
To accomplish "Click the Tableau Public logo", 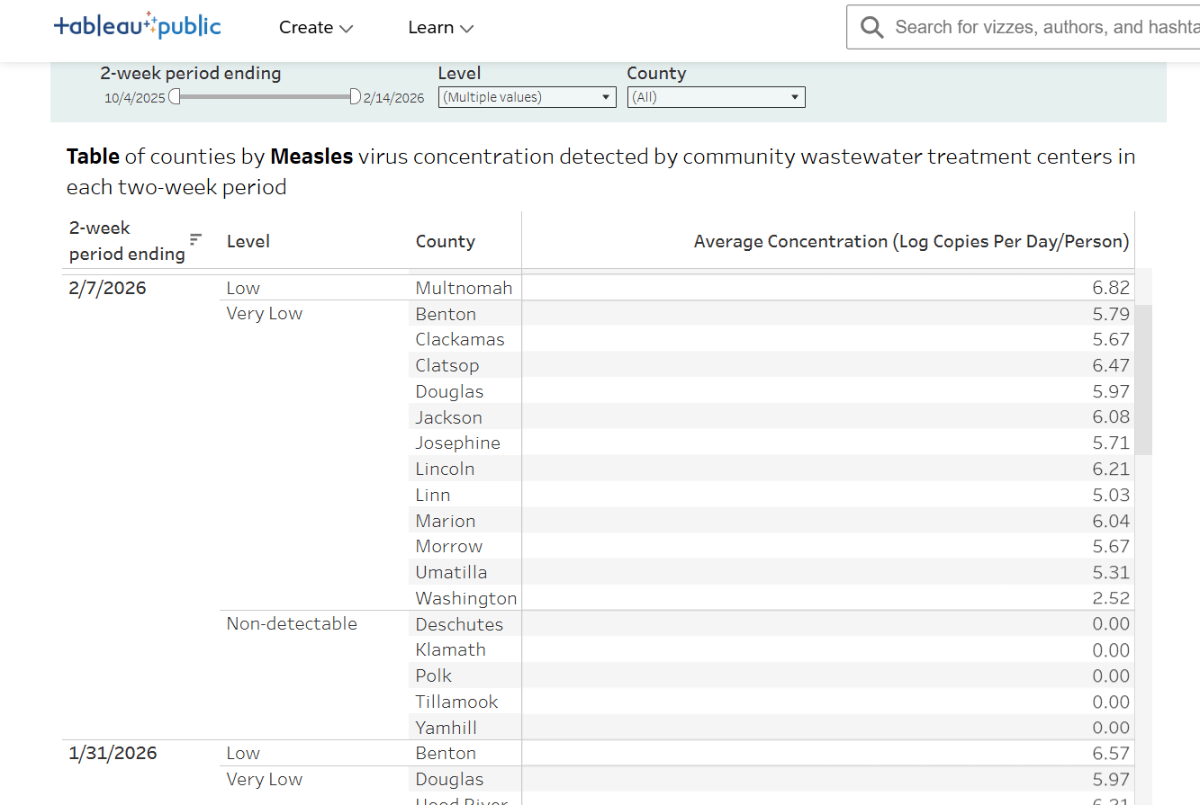I will [x=137, y=26].
